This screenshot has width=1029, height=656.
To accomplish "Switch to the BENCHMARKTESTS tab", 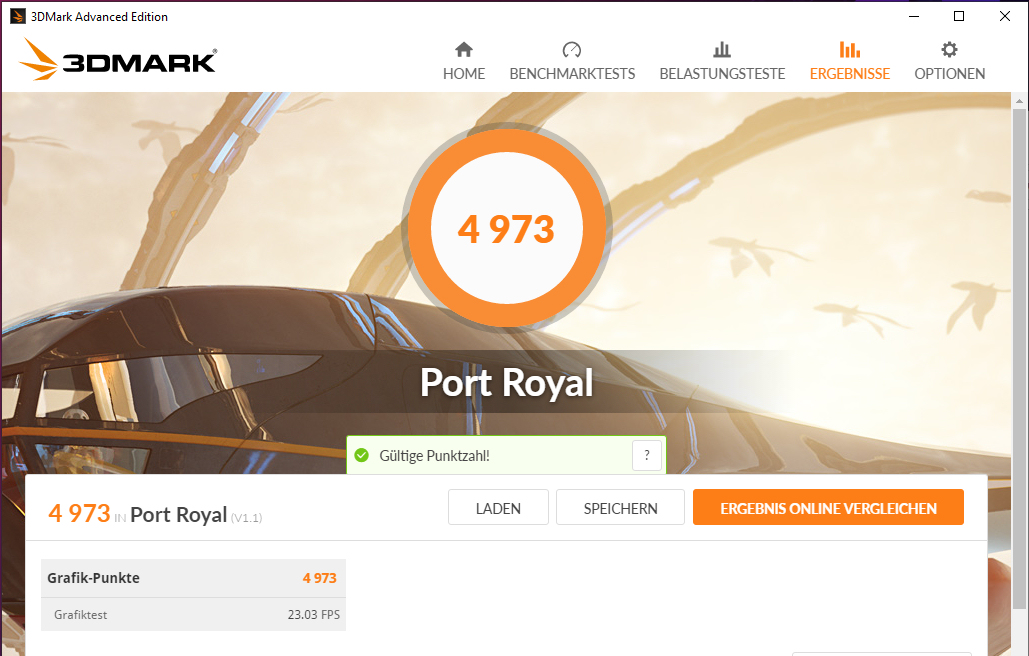I will [x=572, y=73].
